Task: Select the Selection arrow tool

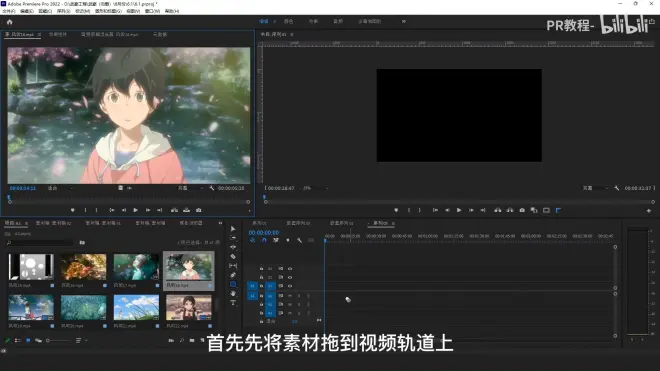Action: 233,229
